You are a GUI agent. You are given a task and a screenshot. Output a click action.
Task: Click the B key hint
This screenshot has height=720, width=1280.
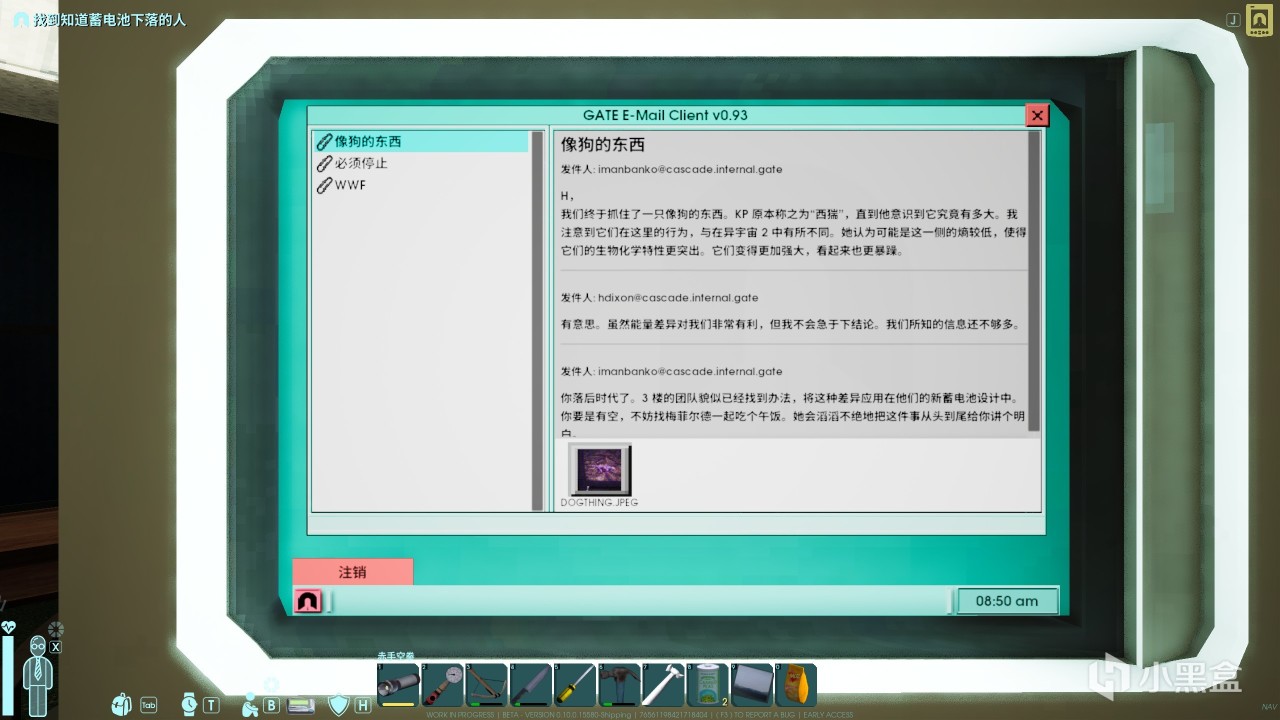tap(271, 705)
